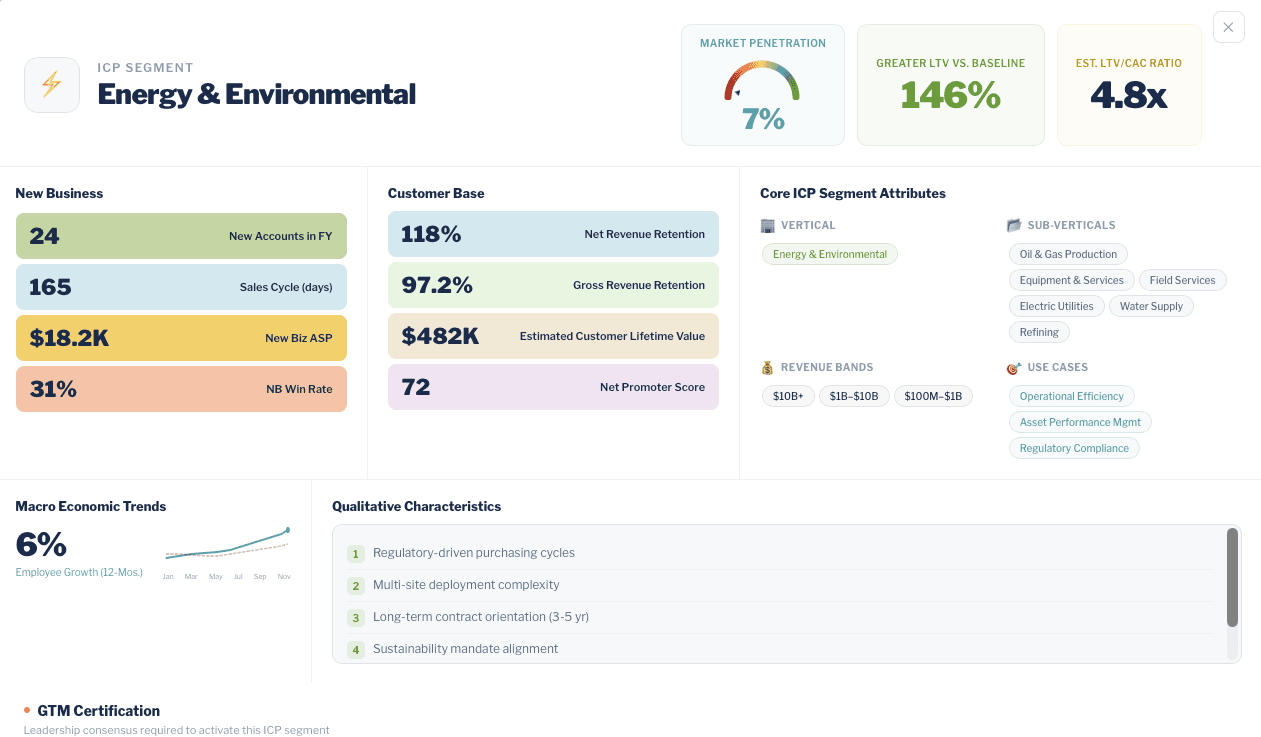Click badge 4 beside Sustainability mandate alignment

click(356, 649)
